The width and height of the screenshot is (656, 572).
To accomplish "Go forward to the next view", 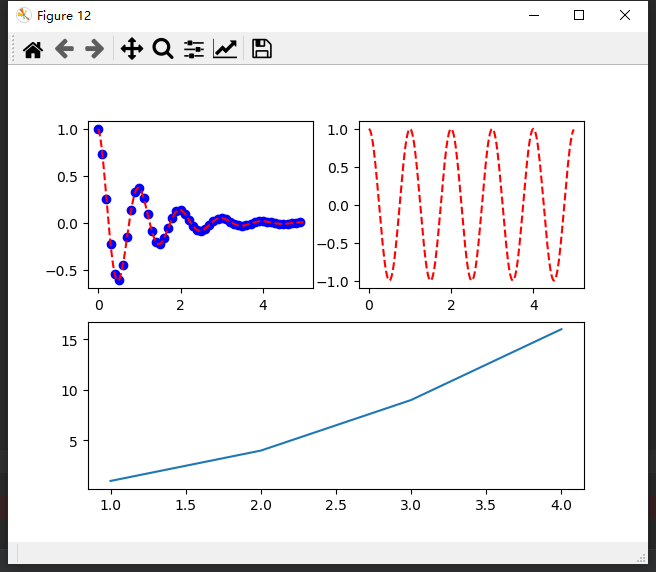I will (x=95, y=49).
